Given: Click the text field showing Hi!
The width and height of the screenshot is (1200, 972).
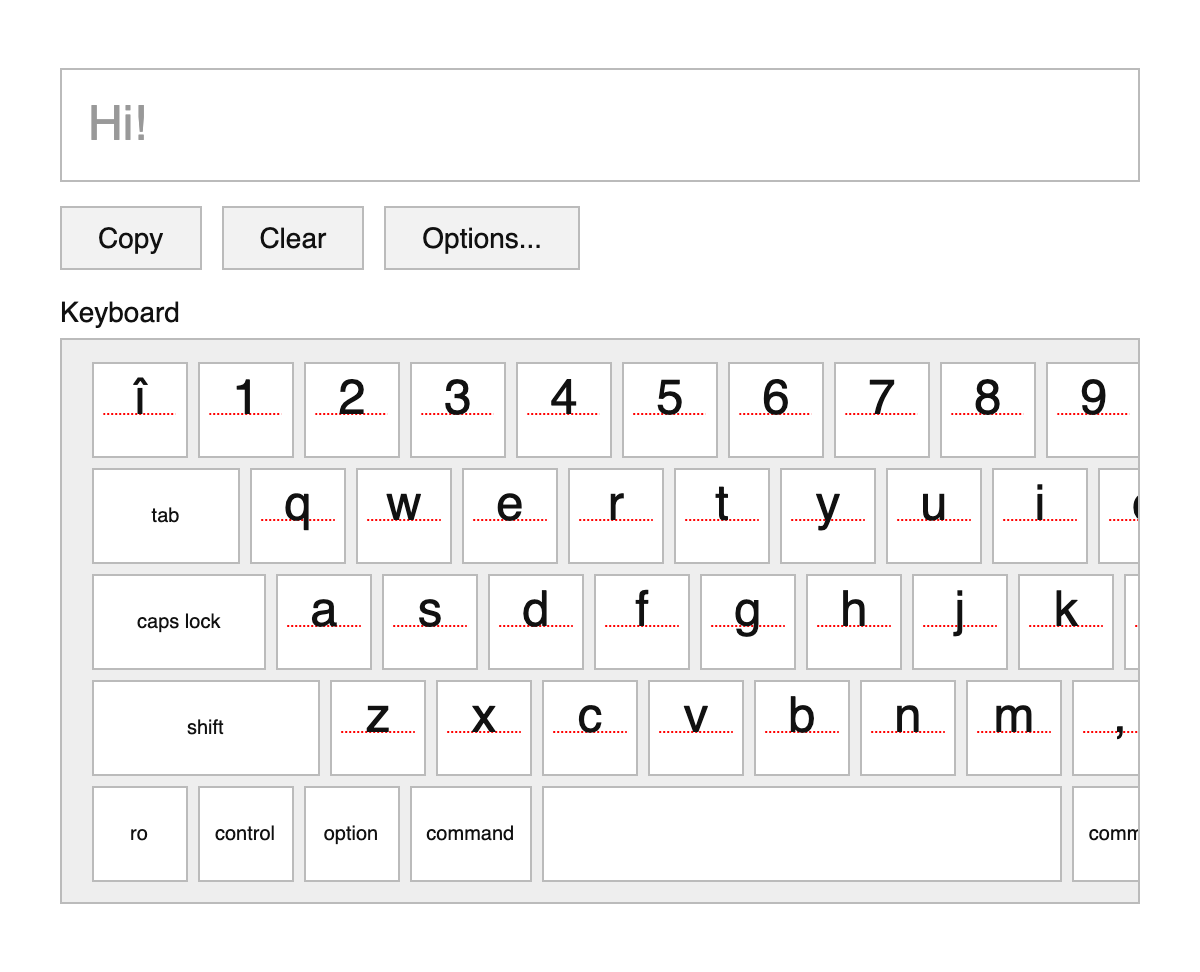Looking at the screenshot, I should (599, 125).
